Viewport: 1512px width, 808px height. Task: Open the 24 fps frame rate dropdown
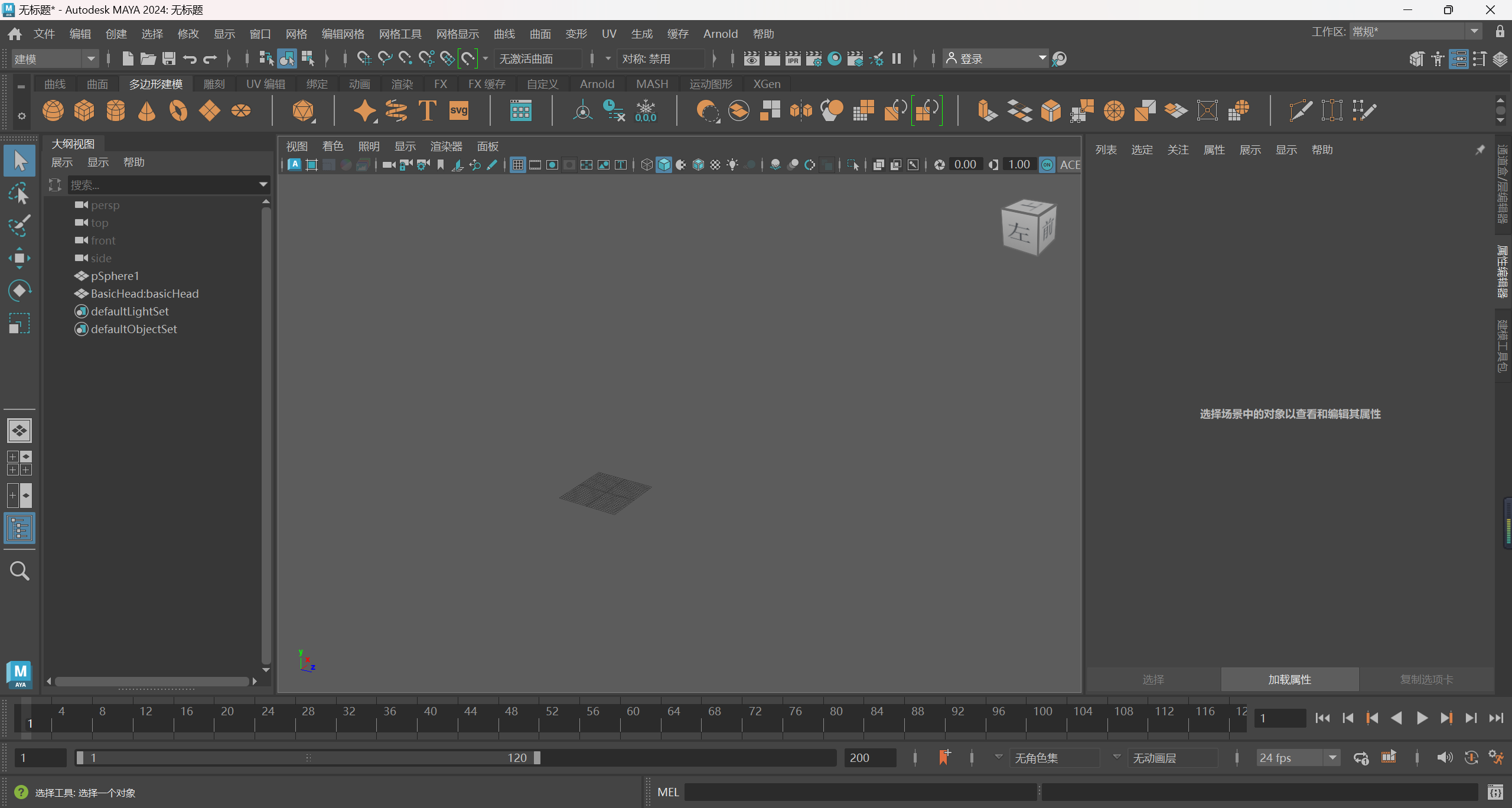pos(1298,757)
